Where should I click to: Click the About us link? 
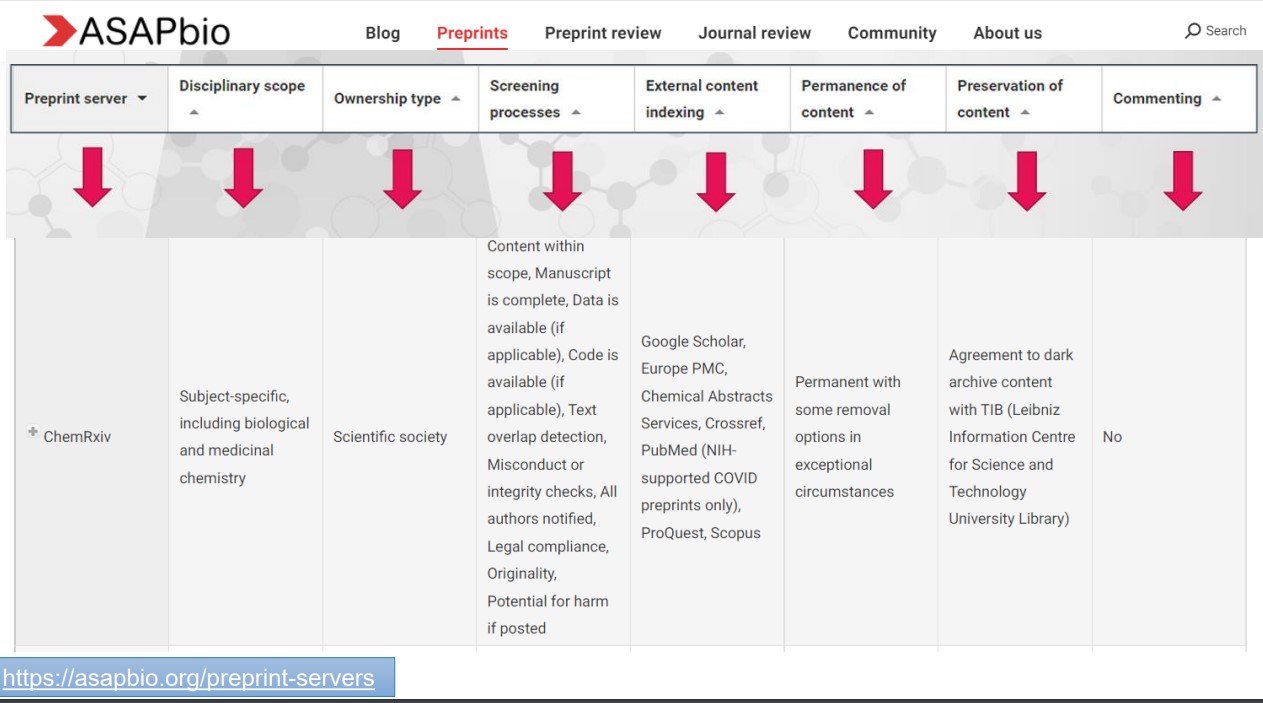(x=1007, y=33)
